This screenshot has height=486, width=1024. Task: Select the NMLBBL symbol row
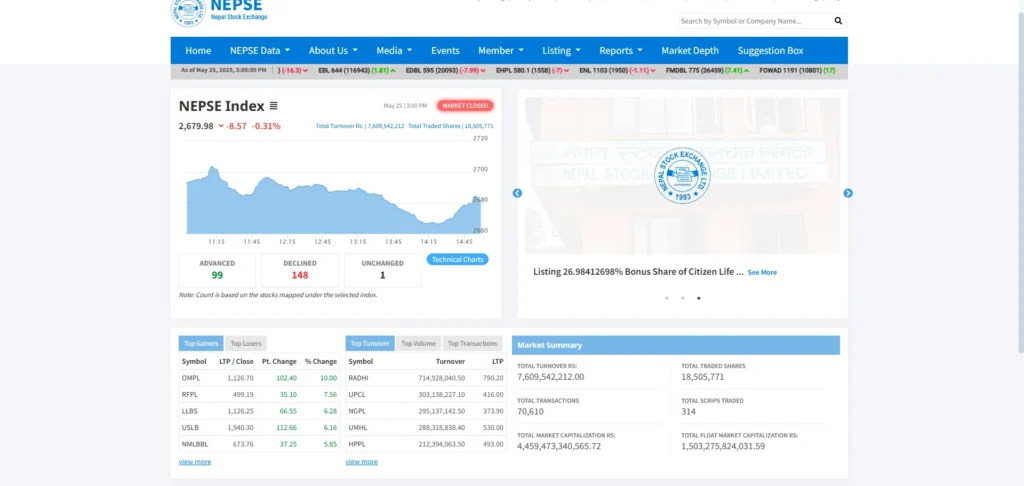(259, 444)
